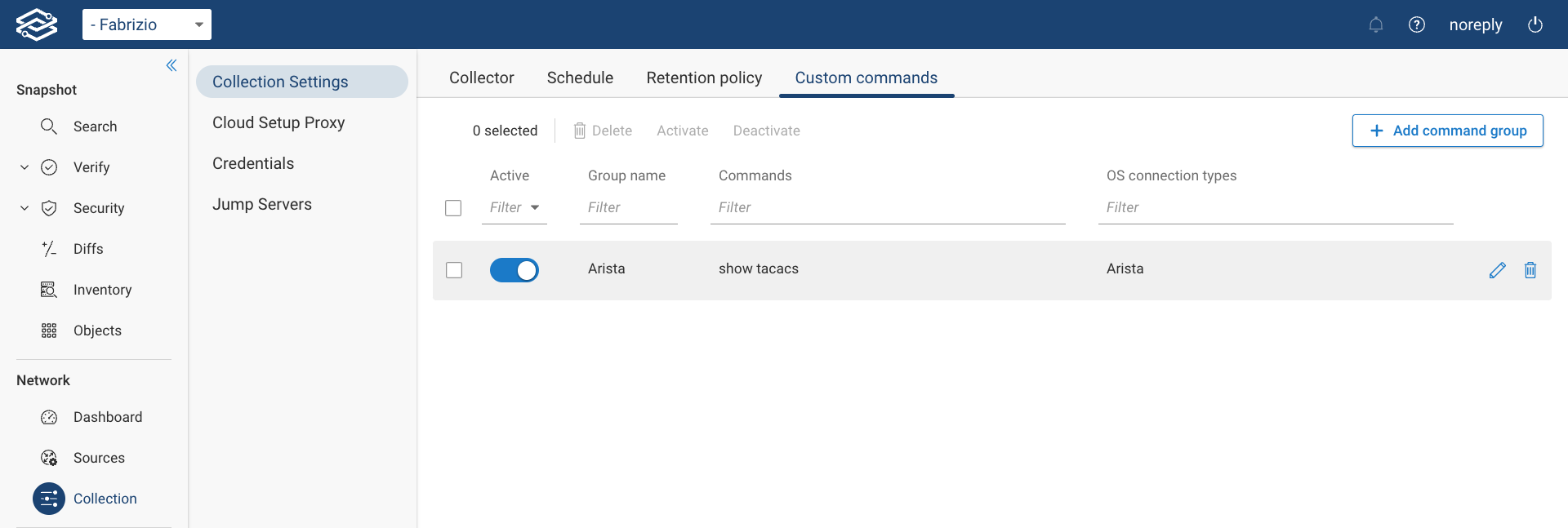Click the Group name column header
This screenshot has height=528, width=1568.
tap(626, 175)
